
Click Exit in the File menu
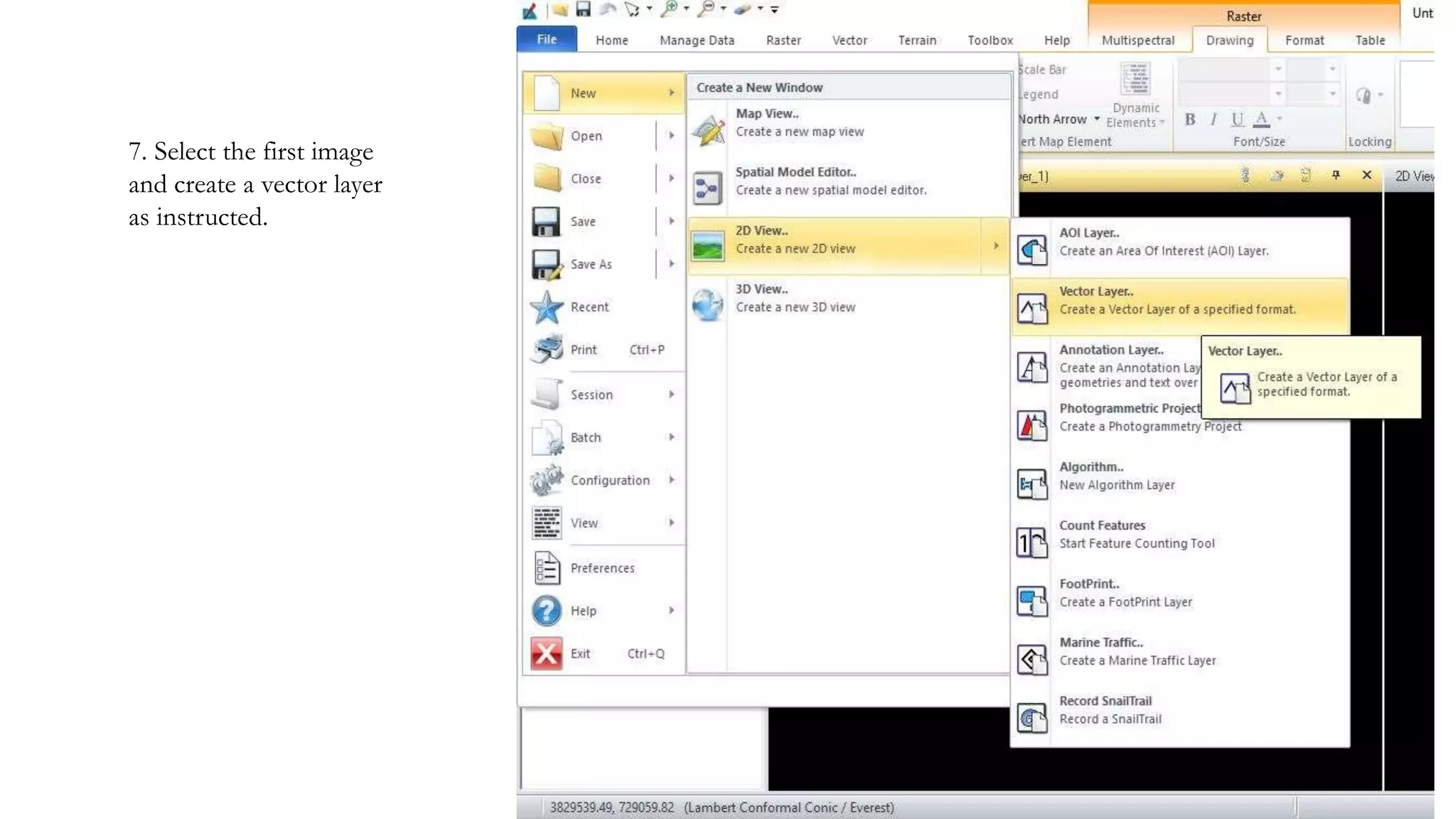click(580, 653)
